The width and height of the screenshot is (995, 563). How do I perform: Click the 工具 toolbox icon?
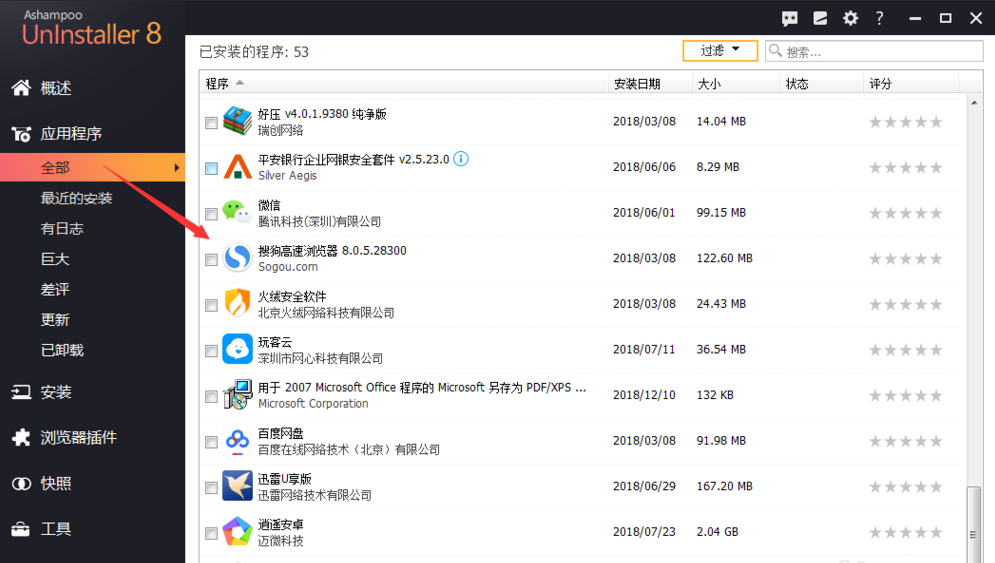(x=21, y=529)
